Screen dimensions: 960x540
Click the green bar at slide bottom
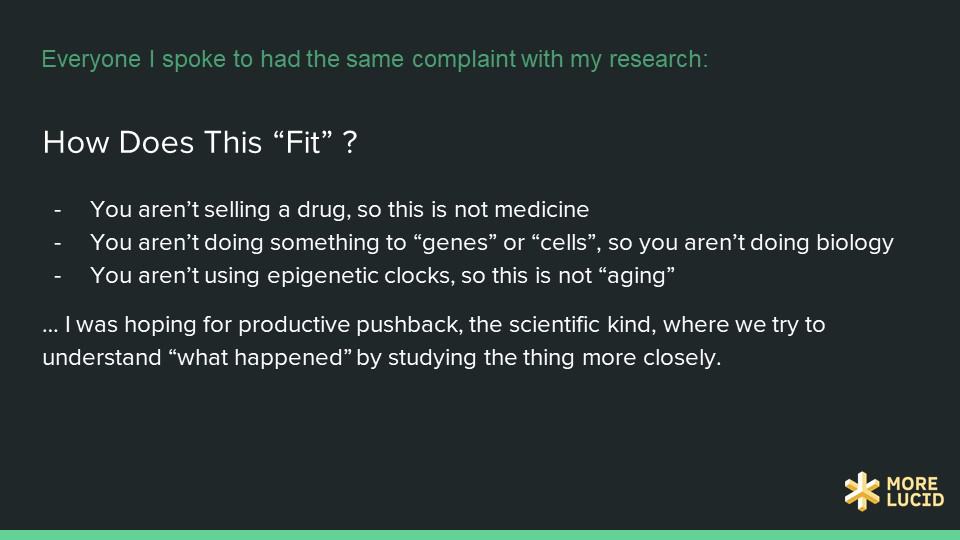480,534
